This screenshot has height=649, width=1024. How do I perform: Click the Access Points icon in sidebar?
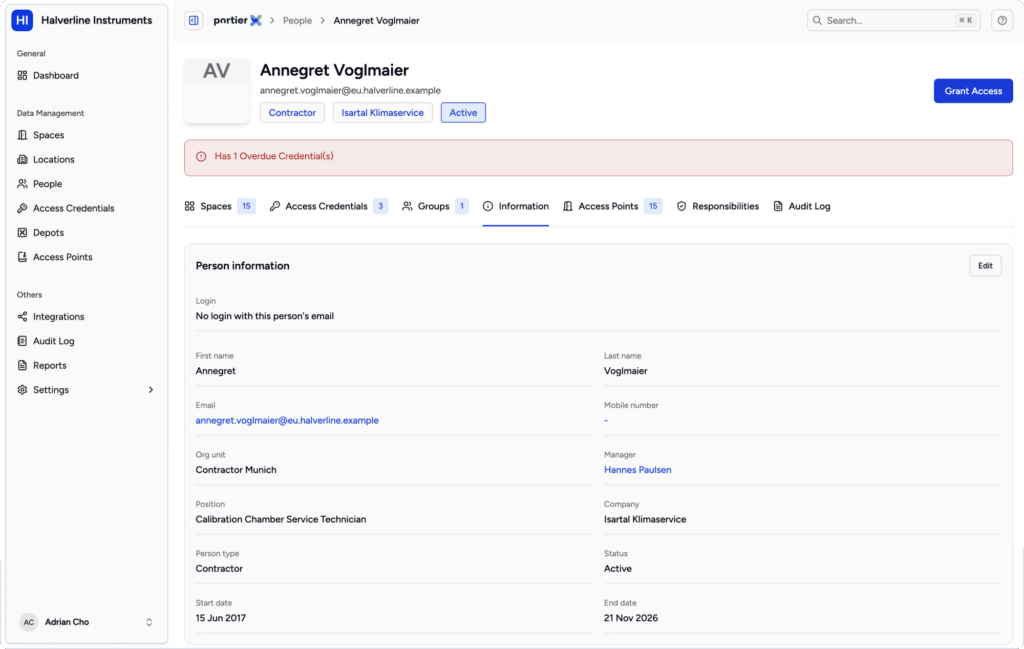22,257
